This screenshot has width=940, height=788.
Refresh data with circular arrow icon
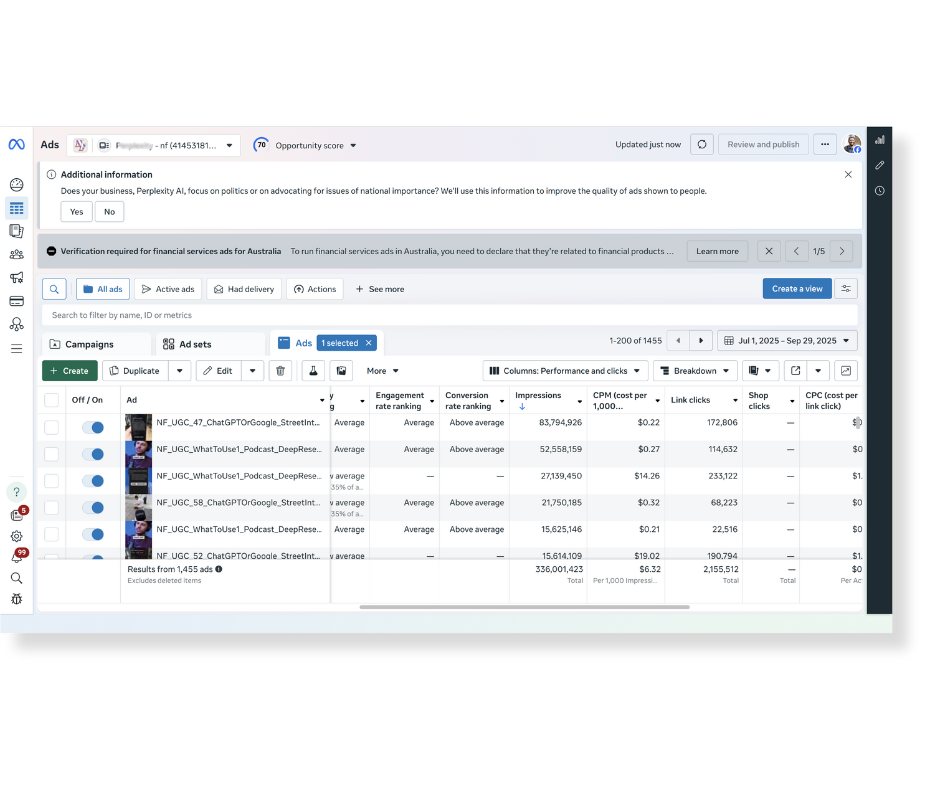[x=702, y=145]
